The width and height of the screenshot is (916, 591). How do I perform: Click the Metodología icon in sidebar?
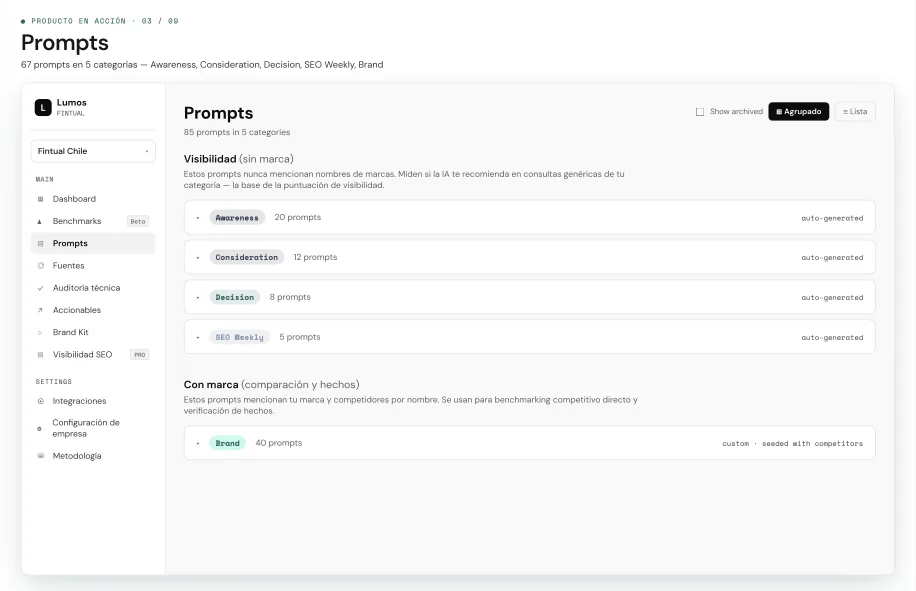pyautogui.click(x=40, y=456)
